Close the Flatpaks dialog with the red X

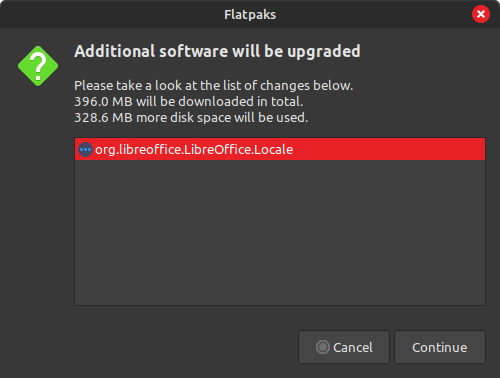pyautogui.click(x=481, y=14)
